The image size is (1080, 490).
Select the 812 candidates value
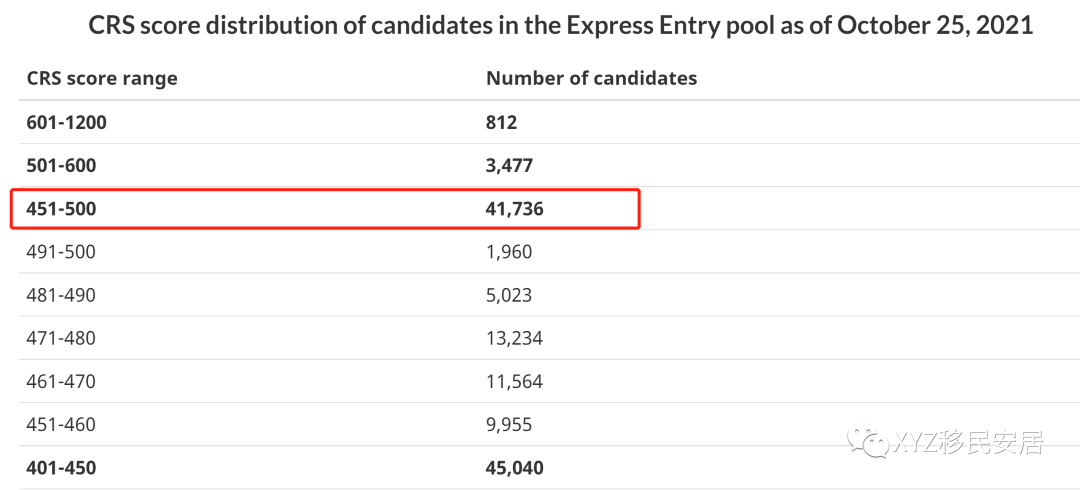click(501, 122)
